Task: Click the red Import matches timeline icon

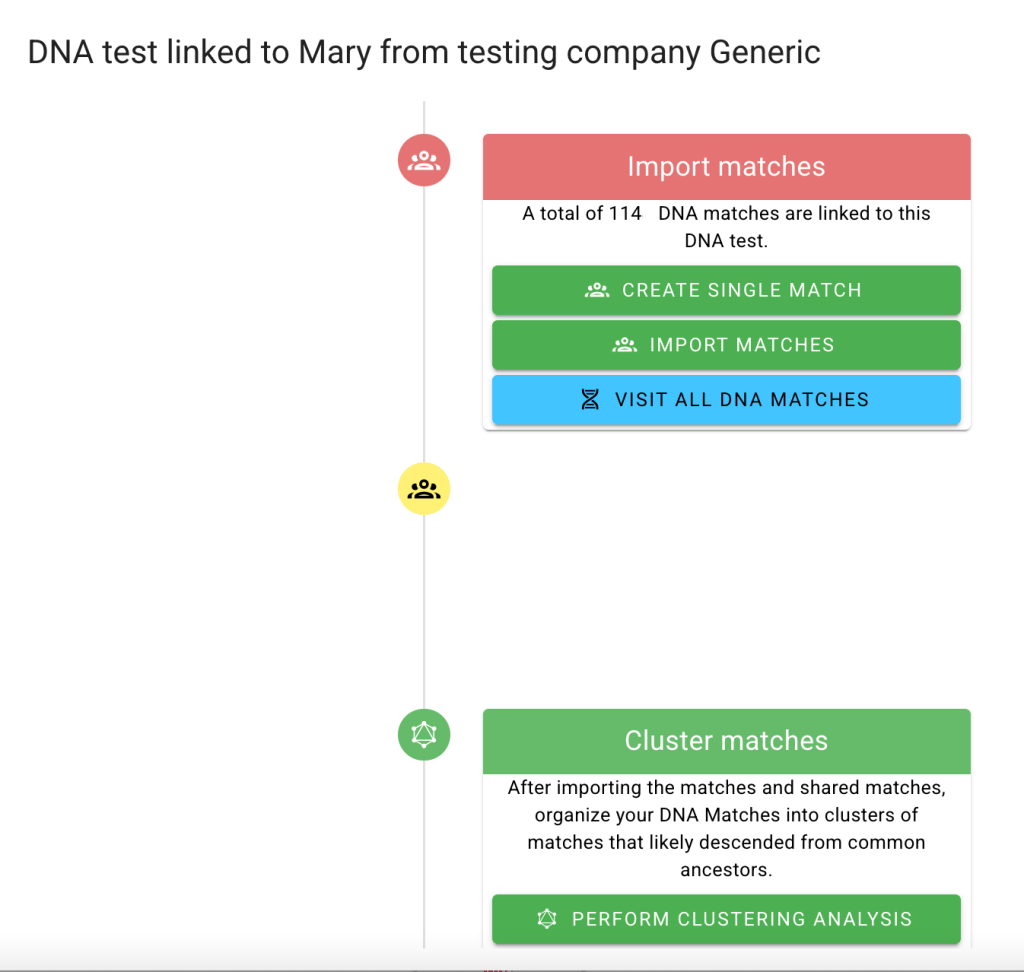Action: (x=424, y=160)
